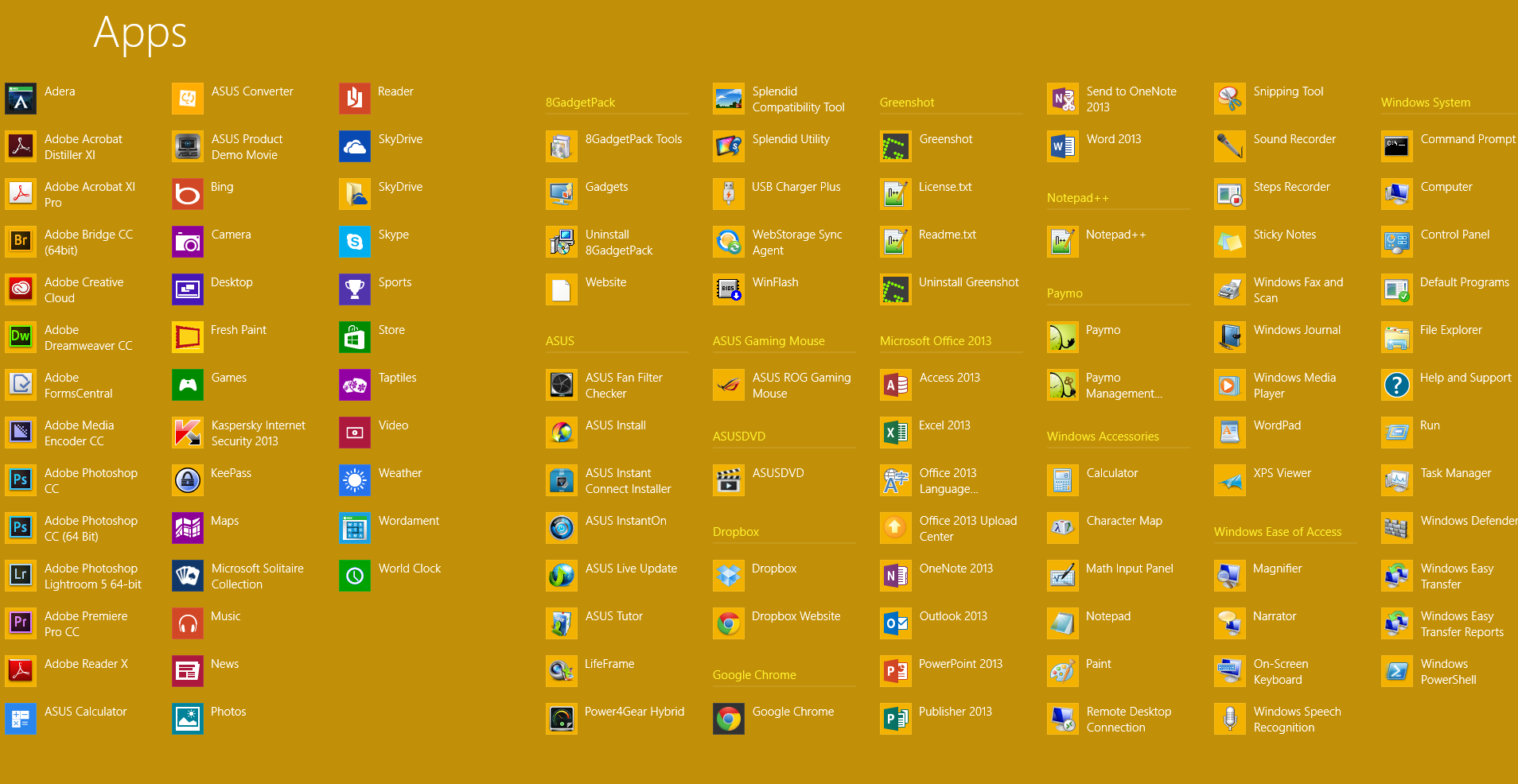Click the Command Prompt label

coord(1468,139)
